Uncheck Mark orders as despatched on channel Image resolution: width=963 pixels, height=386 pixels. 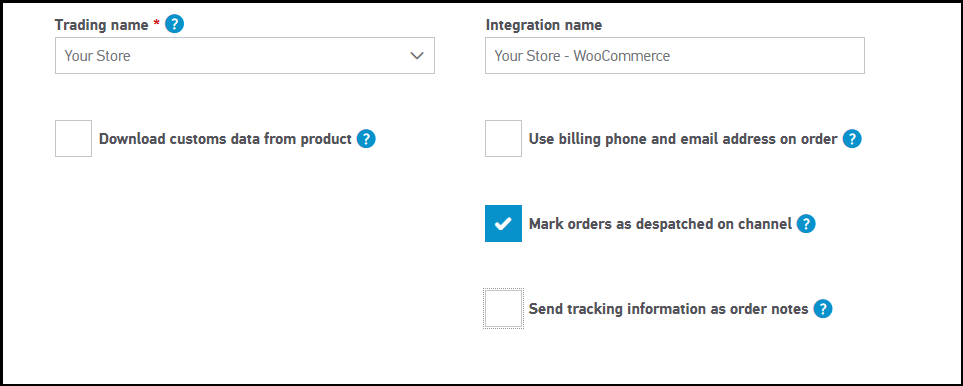pos(504,223)
